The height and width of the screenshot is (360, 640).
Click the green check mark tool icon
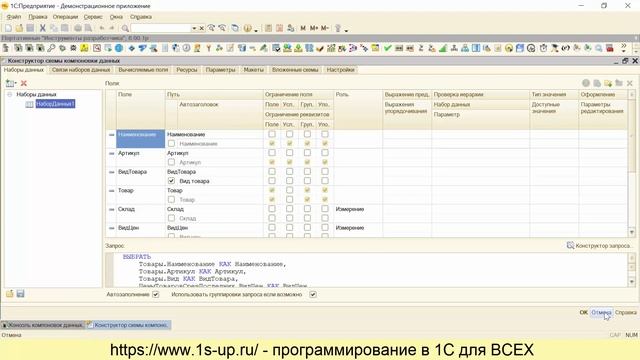(x=387, y=48)
